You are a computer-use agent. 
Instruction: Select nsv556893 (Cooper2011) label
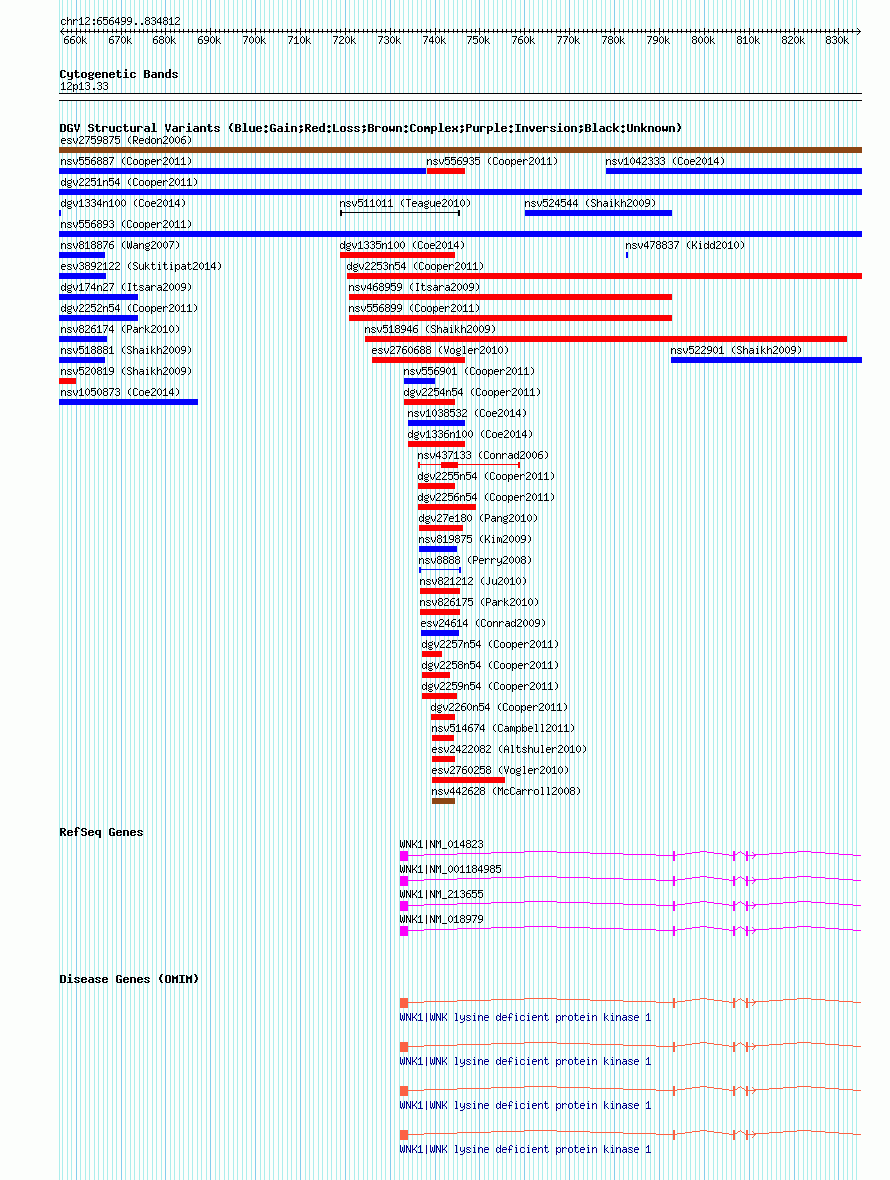(126, 225)
